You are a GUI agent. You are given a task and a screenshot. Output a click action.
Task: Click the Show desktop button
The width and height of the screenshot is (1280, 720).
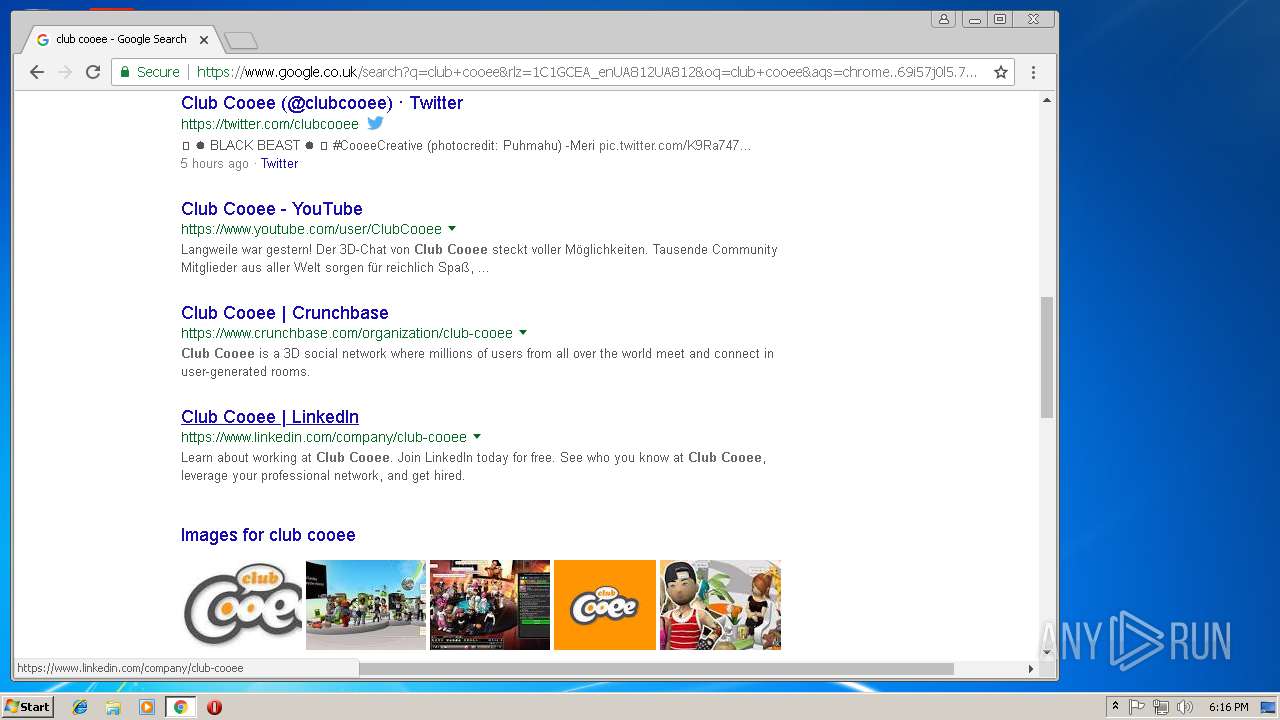(x=1270, y=707)
